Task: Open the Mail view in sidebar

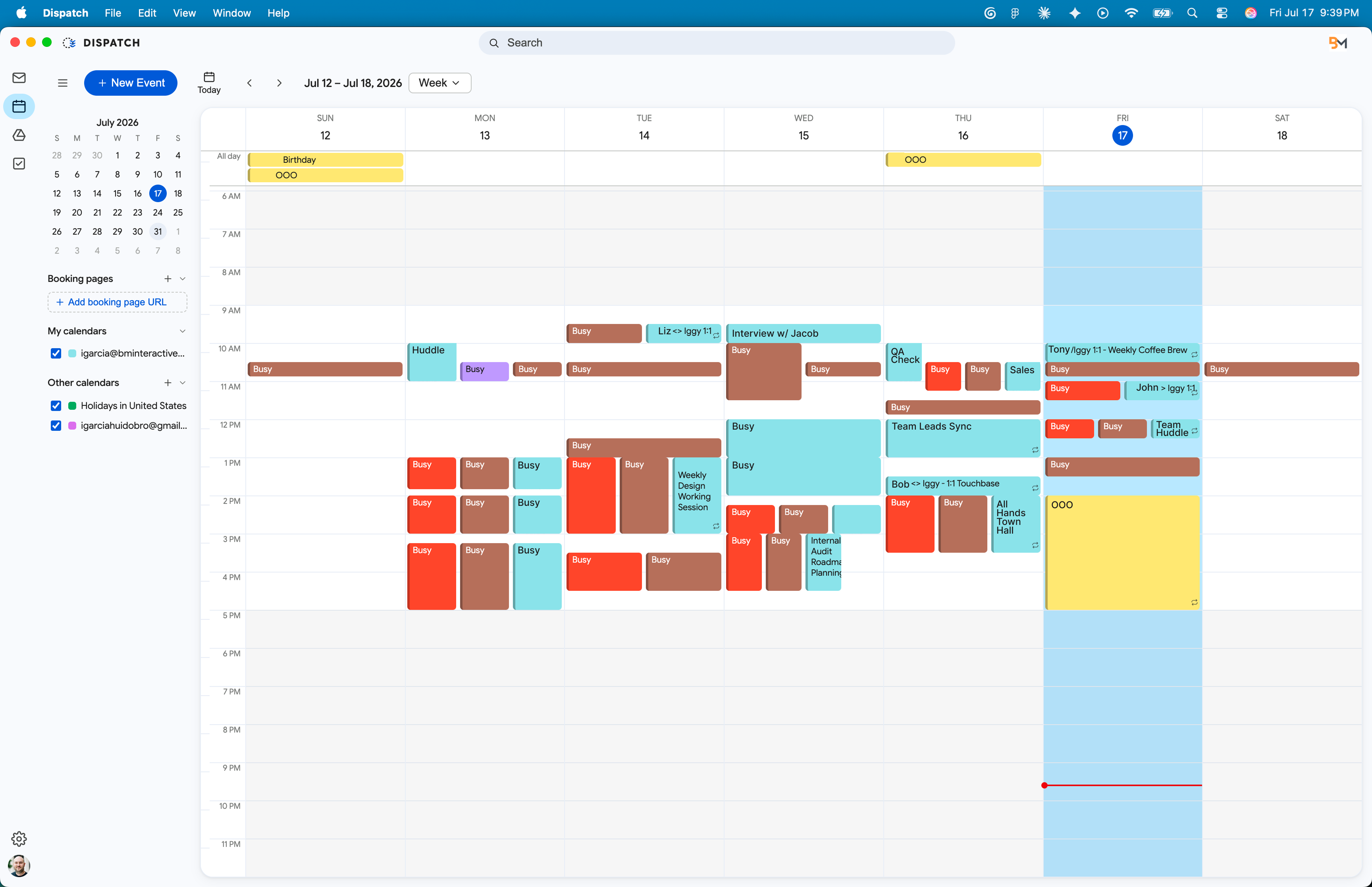Action: (x=19, y=78)
